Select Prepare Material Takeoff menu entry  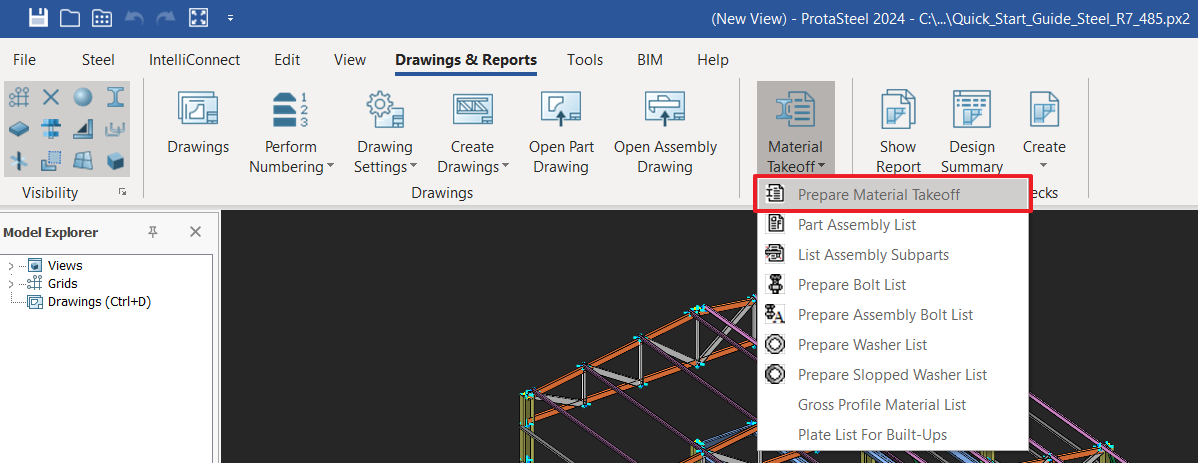[878, 195]
